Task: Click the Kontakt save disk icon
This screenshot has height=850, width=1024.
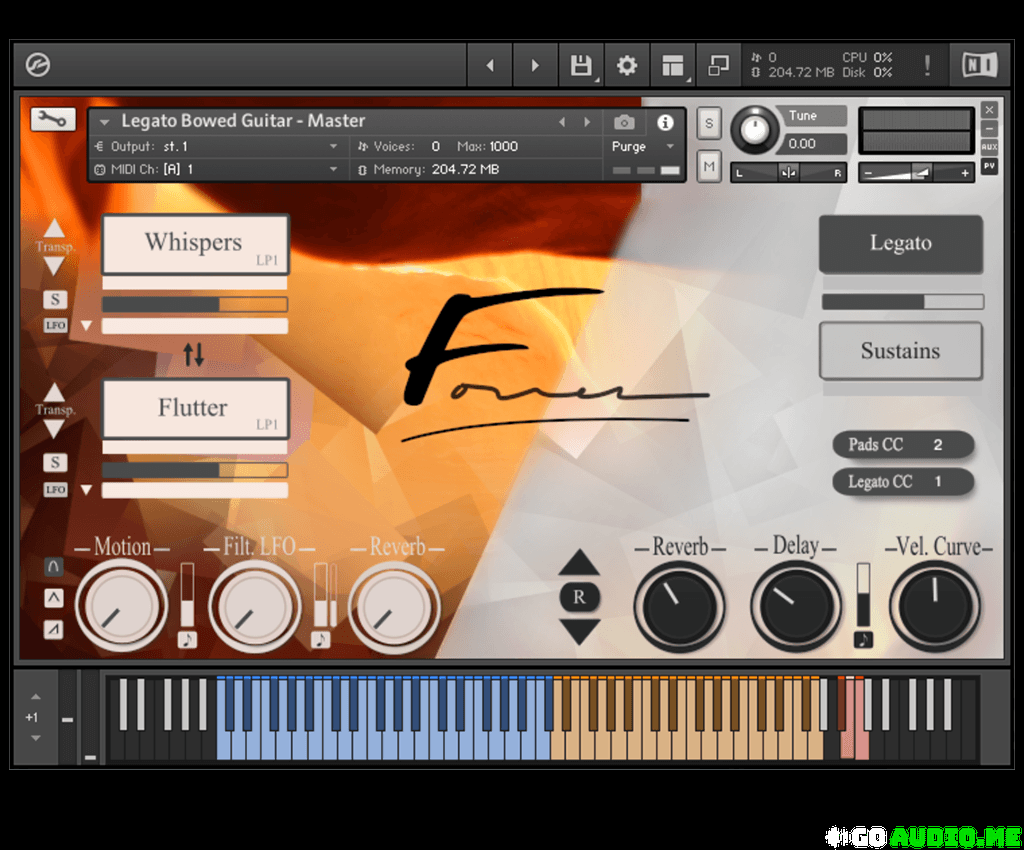Action: pos(580,66)
